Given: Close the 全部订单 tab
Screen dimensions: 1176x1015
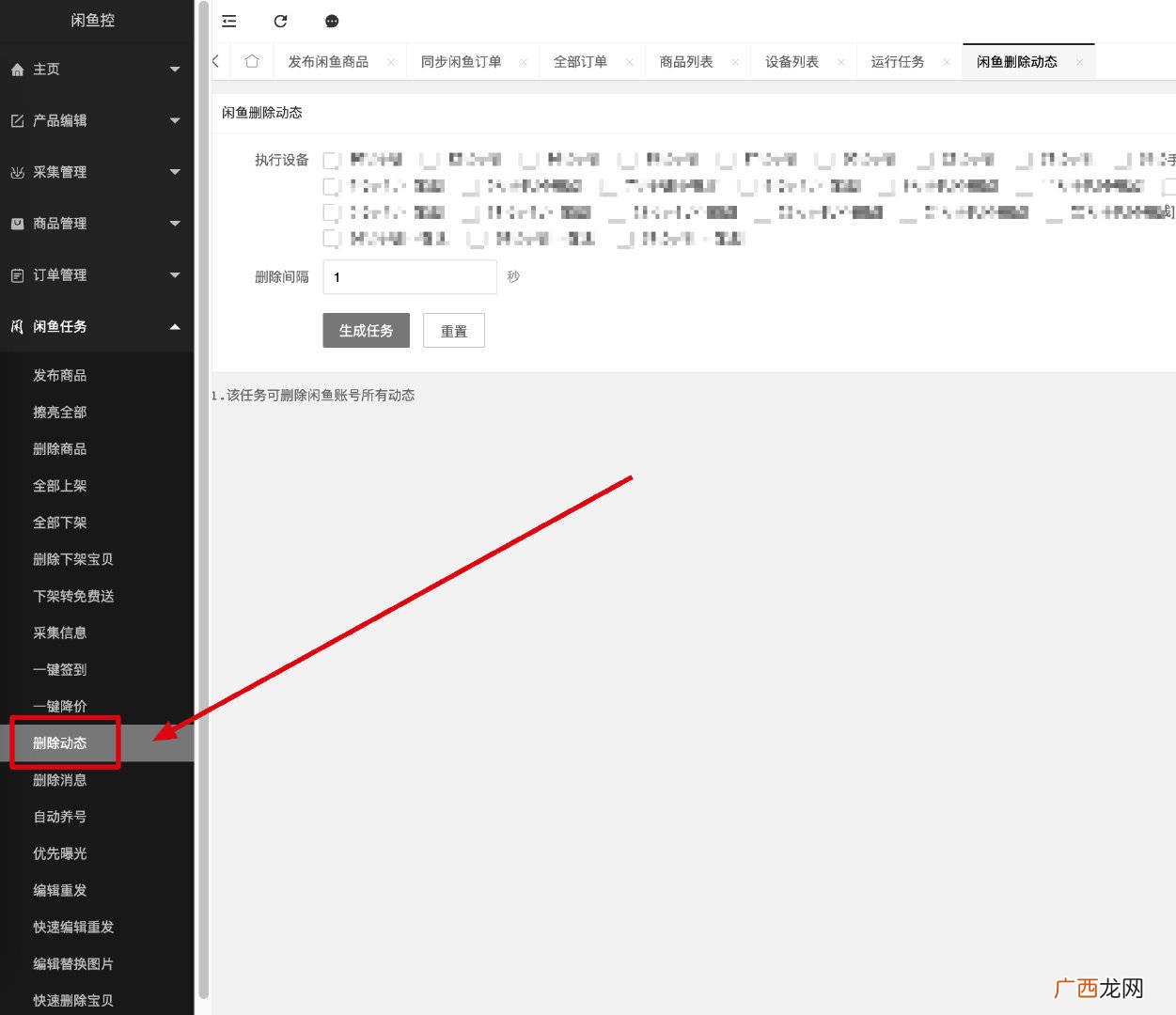Looking at the screenshot, I should click(630, 62).
